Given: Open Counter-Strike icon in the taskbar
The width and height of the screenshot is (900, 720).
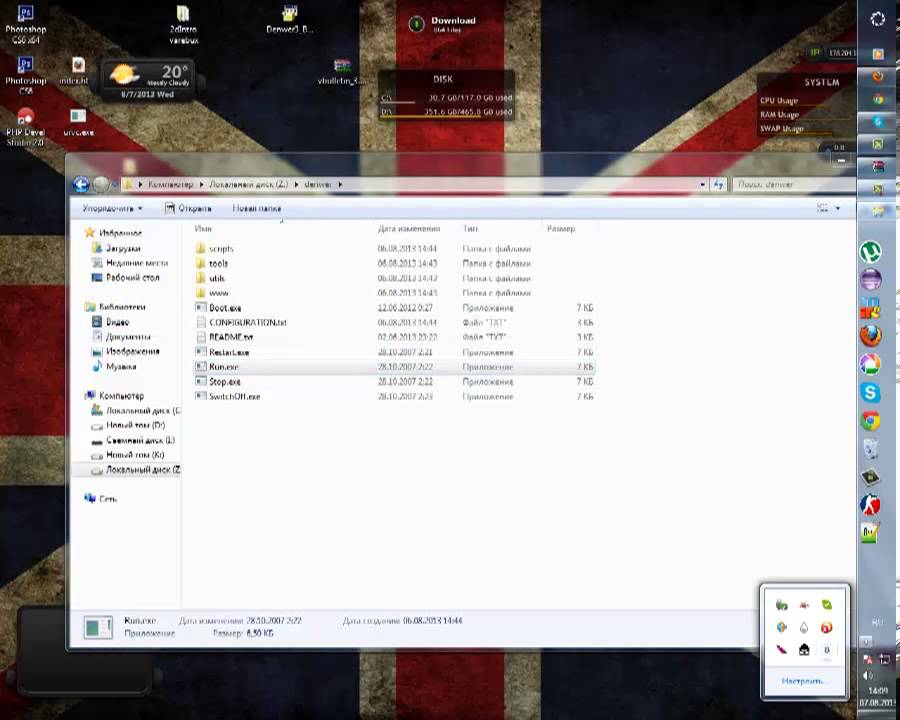Looking at the screenshot, I should click(x=870, y=505).
